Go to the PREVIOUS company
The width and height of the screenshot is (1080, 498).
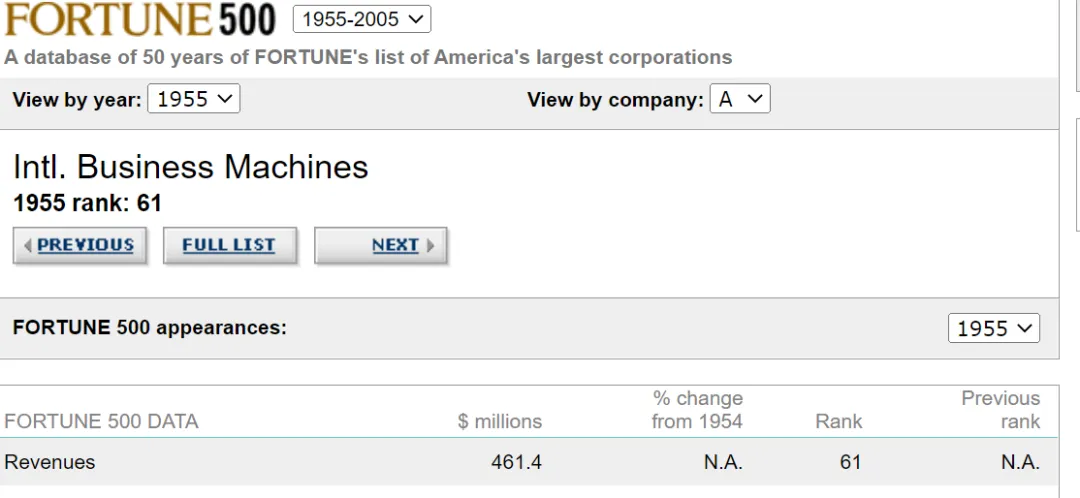pyautogui.click(x=80, y=245)
